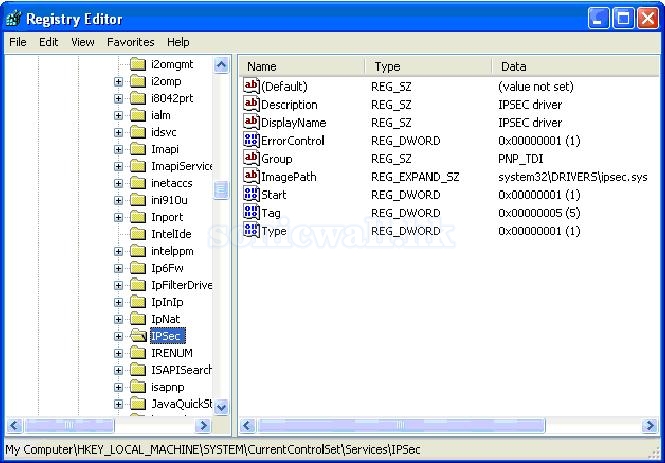The width and height of the screenshot is (665, 463).
Task: Click the tree pane scroll left arrow
Action: point(14,425)
